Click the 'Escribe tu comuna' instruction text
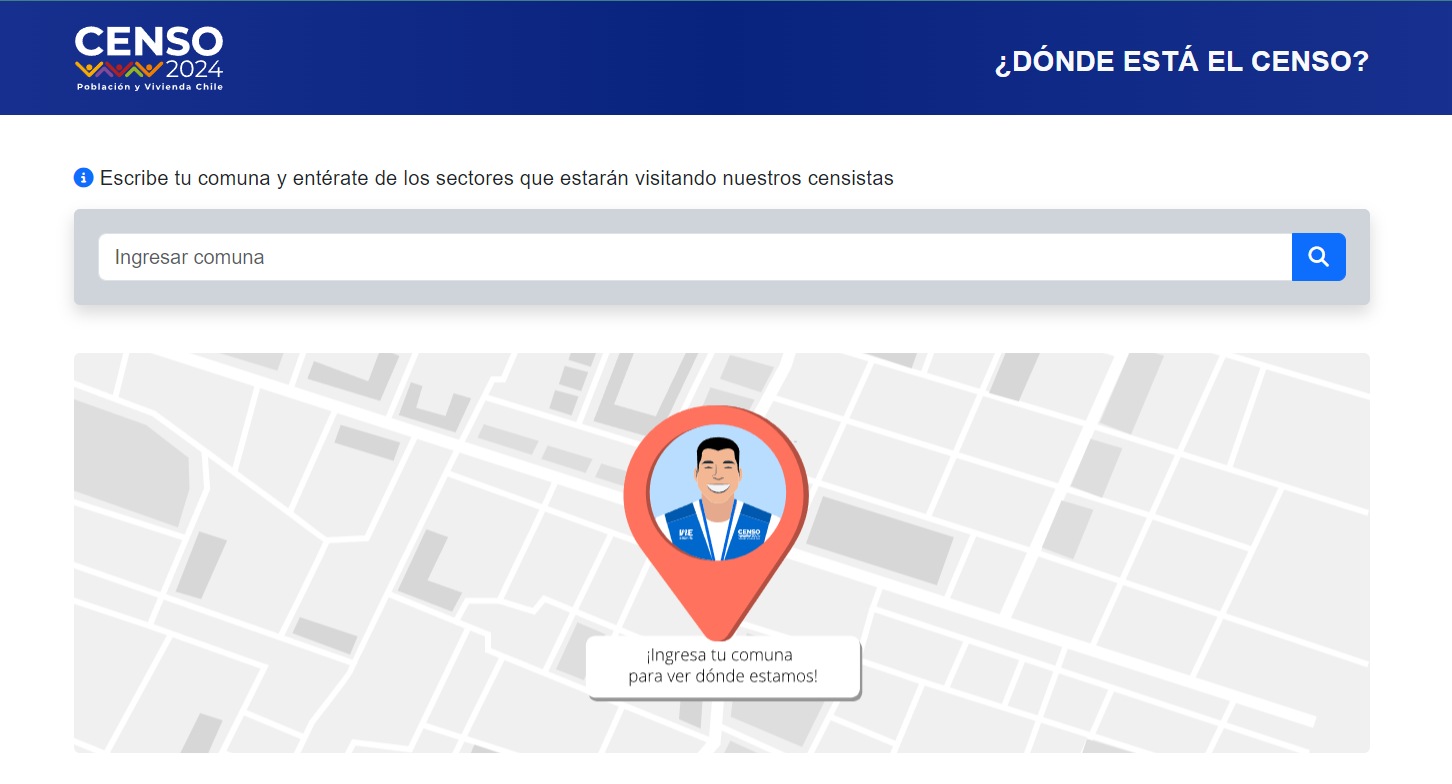This screenshot has width=1452, height=784. pyautogui.click(x=496, y=178)
